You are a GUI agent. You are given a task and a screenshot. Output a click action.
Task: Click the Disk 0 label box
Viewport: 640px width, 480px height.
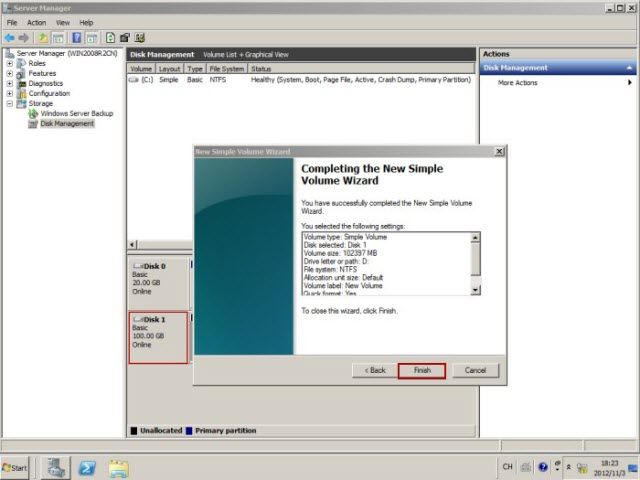coord(158,283)
